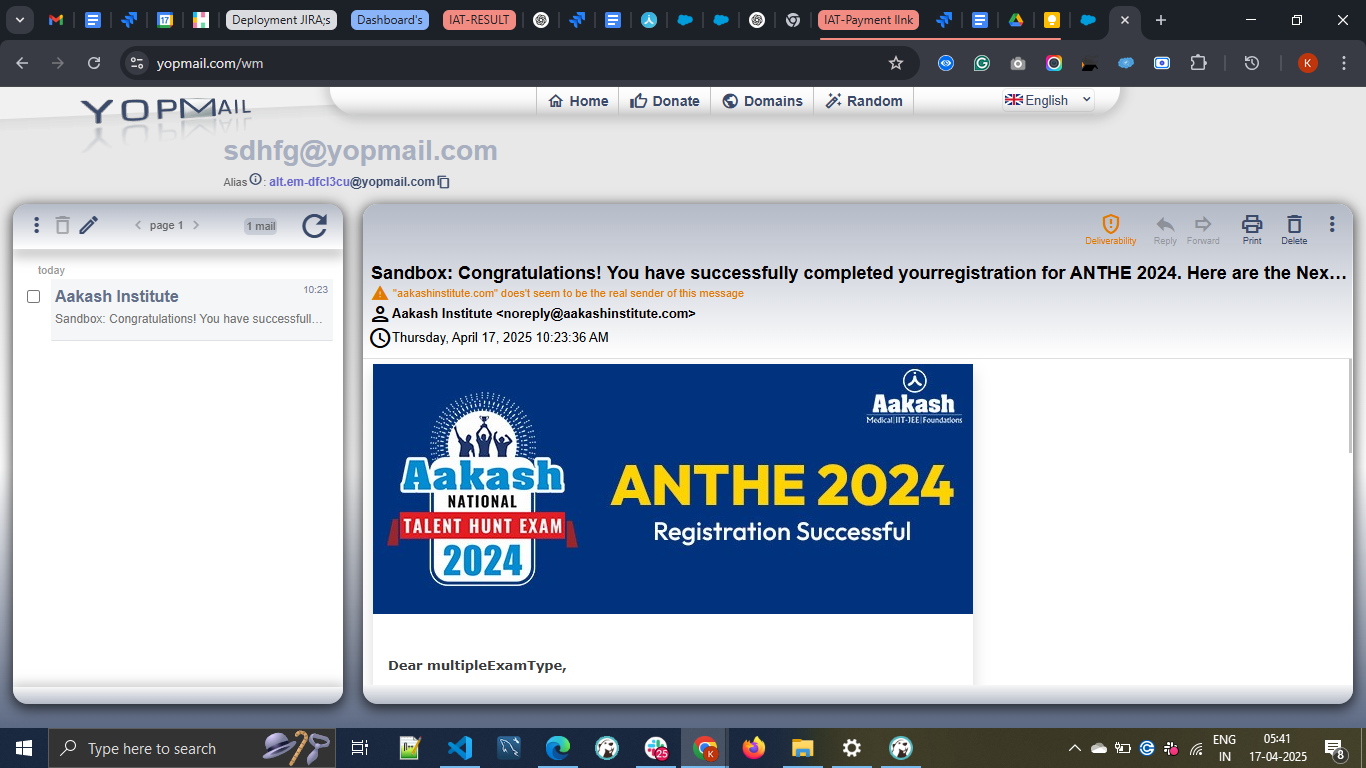The image size is (1366, 768).
Task: Forward the current email
Action: point(1203,229)
